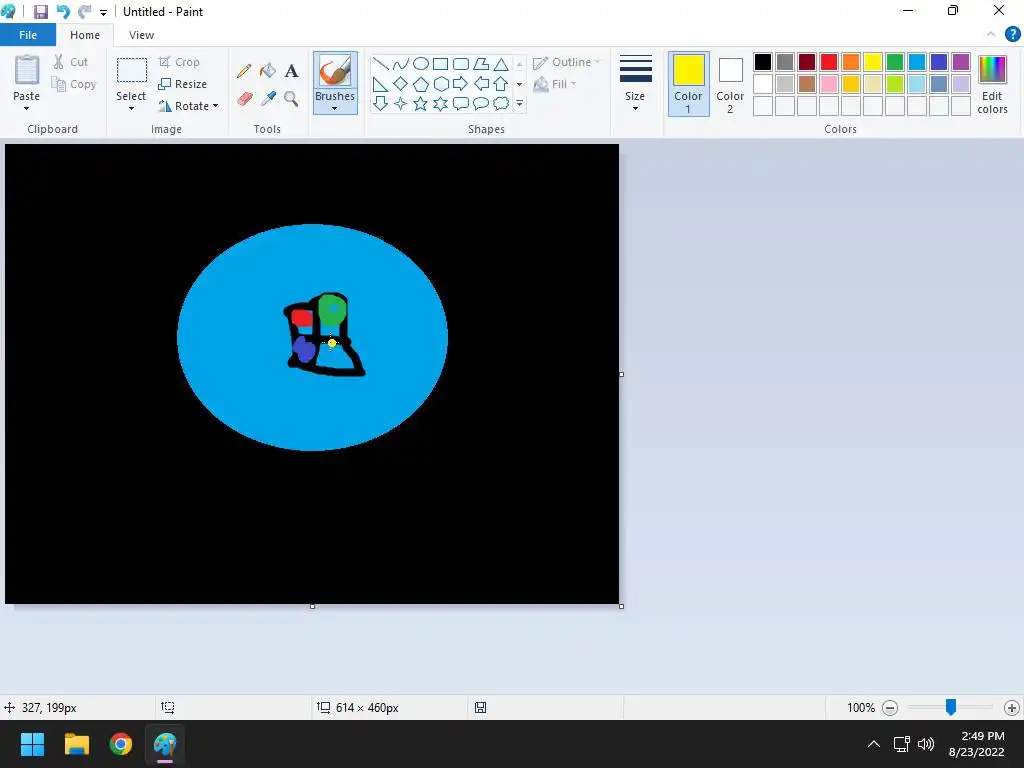Choose the Oval callout shape

pyautogui.click(x=481, y=104)
